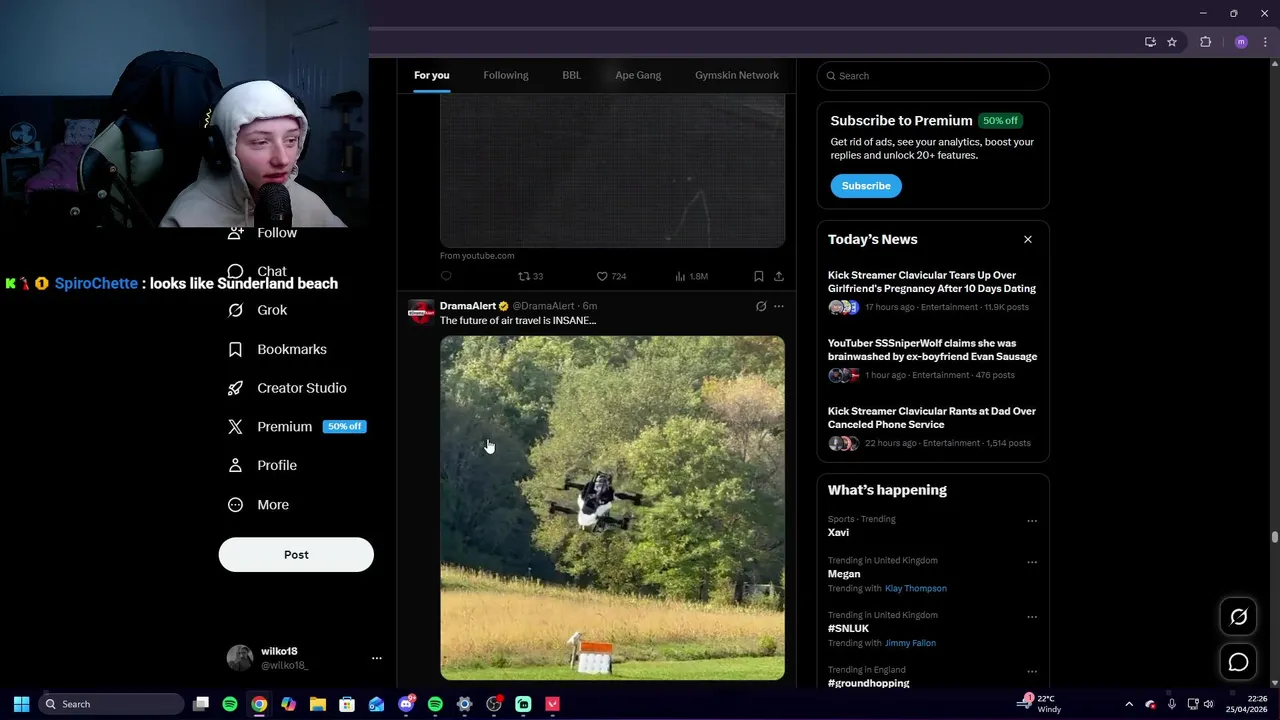Open Discord from the taskbar
This screenshot has height=720, width=1280.
click(x=406, y=704)
